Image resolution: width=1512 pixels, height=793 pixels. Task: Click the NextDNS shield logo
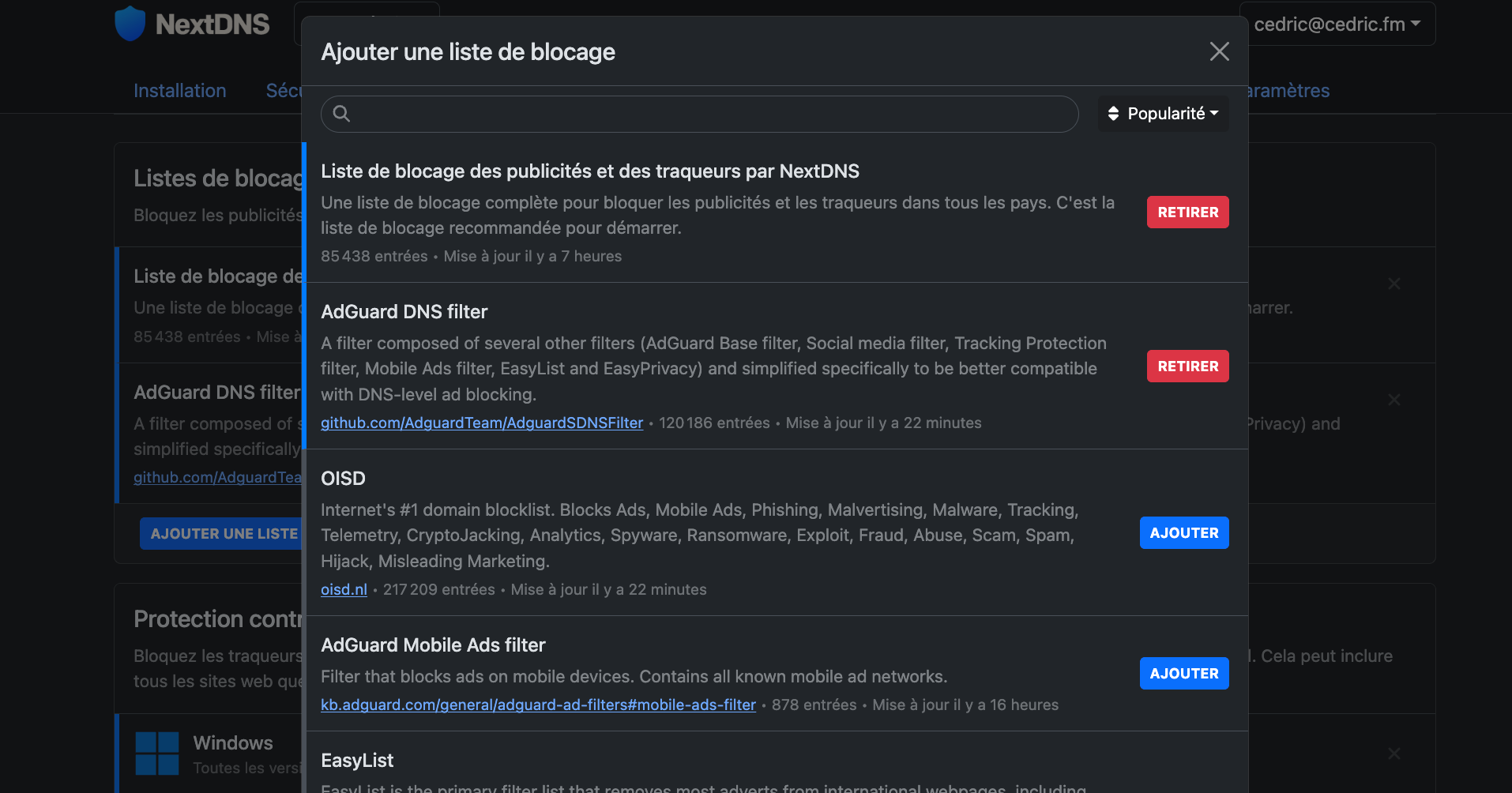click(x=130, y=24)
